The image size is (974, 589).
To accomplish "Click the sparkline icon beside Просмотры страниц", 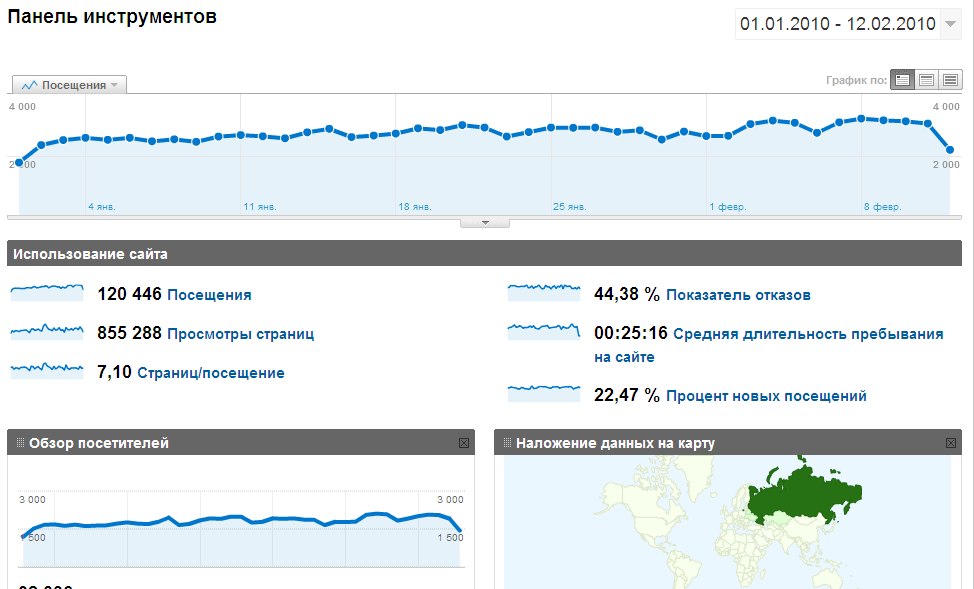I will click(47, 331).
